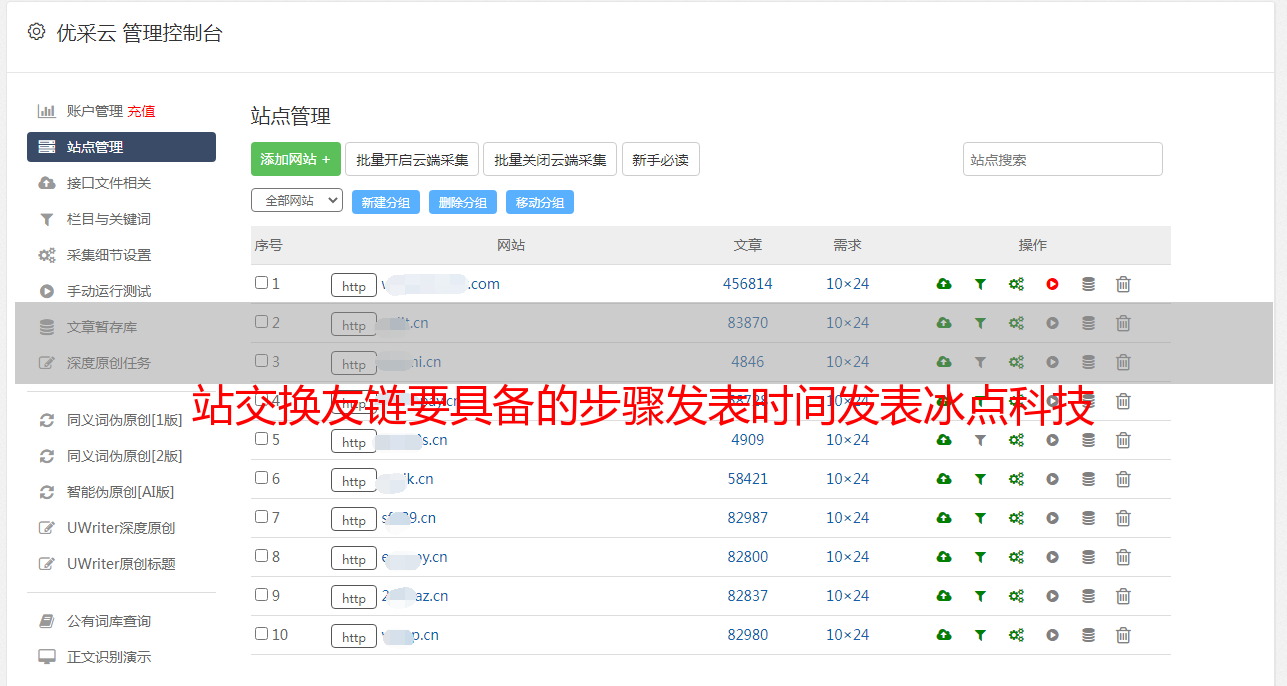Open database icon in row 5

(1088, 440)
